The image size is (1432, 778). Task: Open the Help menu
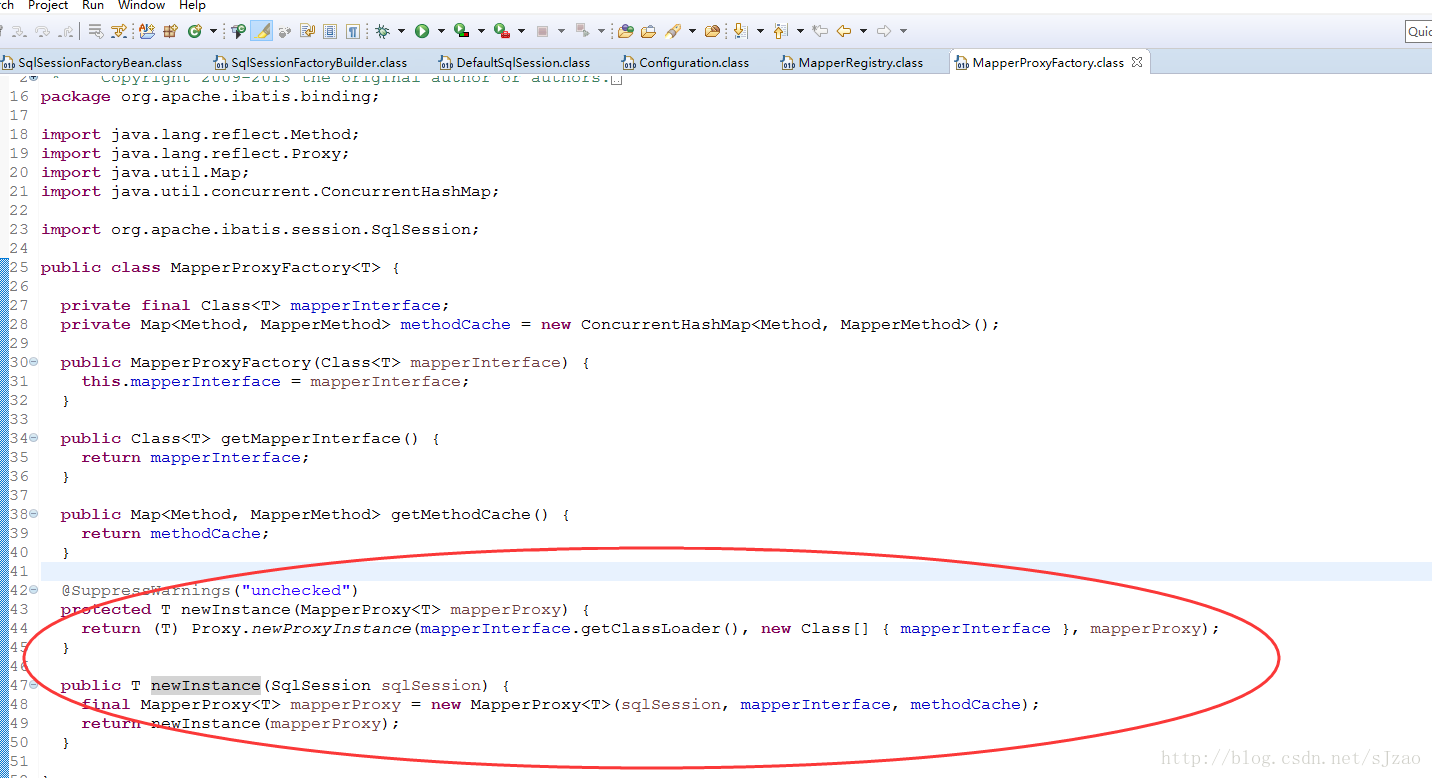pyautogui.click(x=192, y=5)
